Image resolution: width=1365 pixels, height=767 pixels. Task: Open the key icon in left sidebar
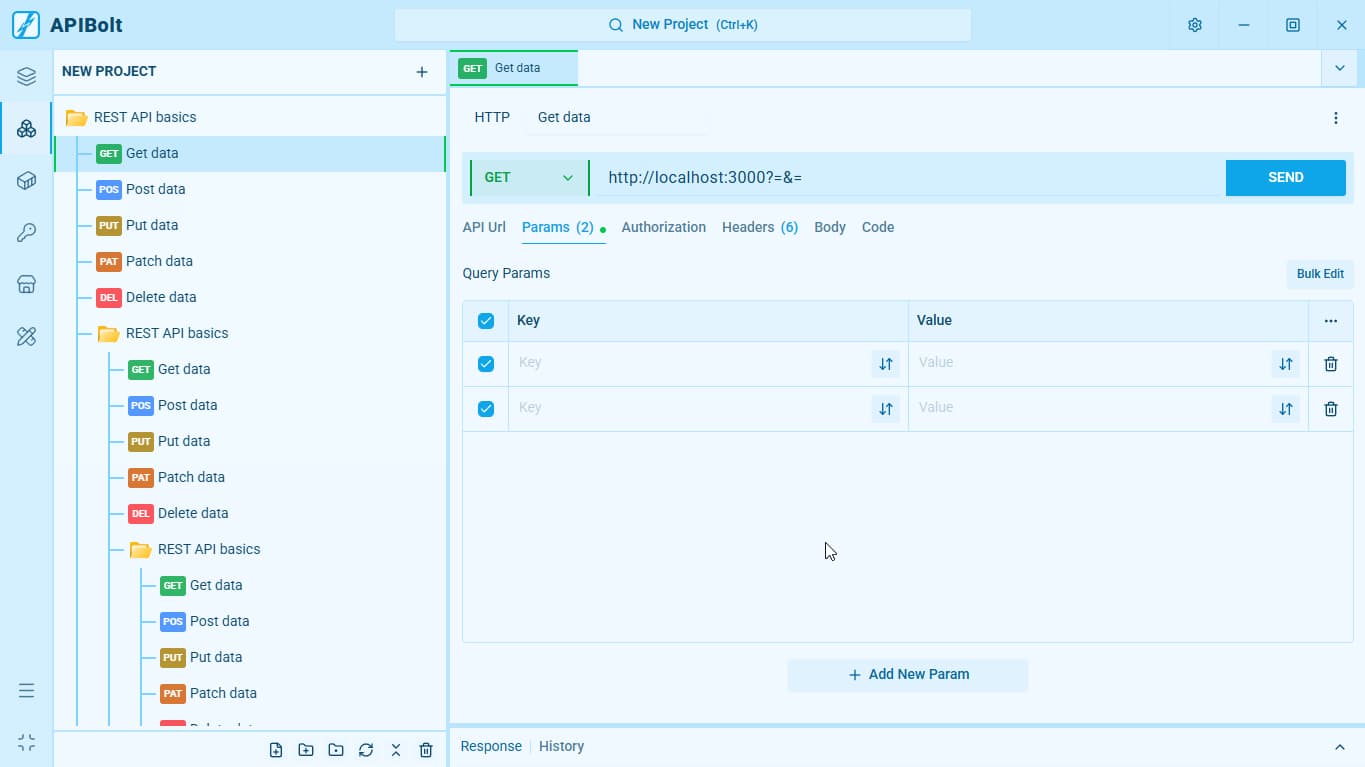27,233
